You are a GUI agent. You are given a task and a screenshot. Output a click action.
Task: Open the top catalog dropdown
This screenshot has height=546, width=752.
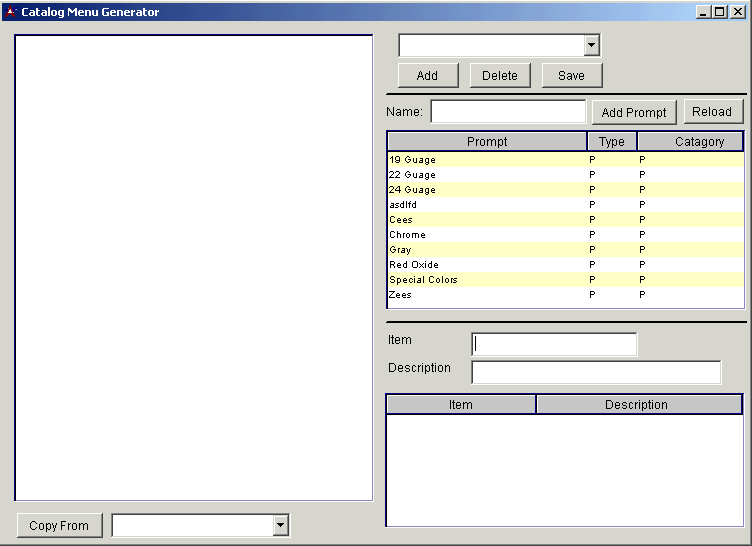click(x=591, y=46)
